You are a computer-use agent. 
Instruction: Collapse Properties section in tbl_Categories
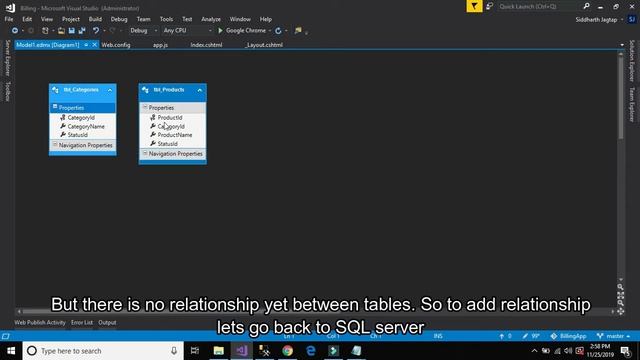tap(55, 107)
